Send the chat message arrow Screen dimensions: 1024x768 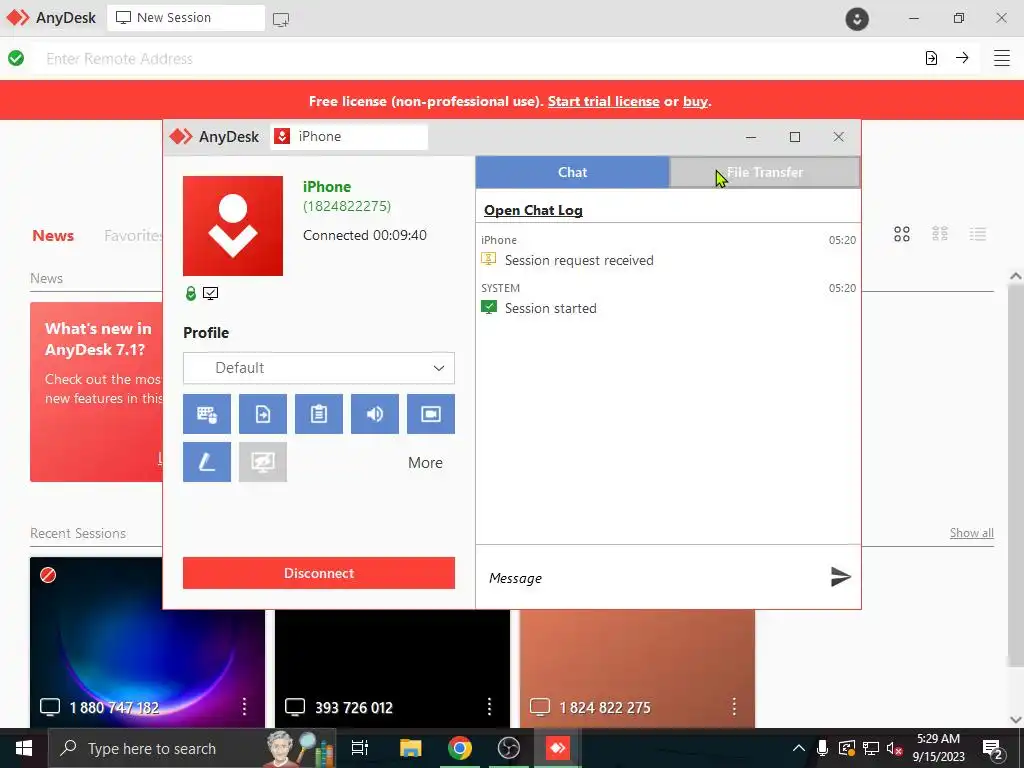(840, 577)
